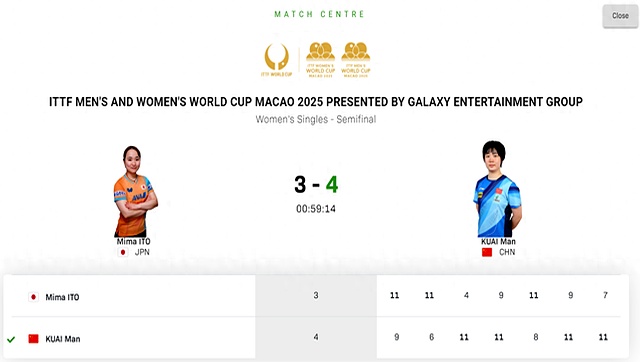Open Mima ITO's player photo
This screenshot has height=362, width=640.
pos(135,191)
